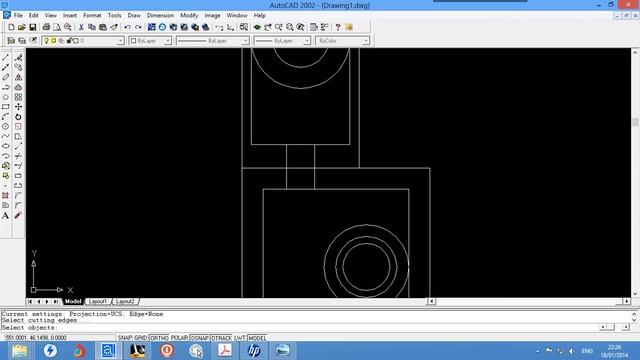Open the Draw menu
The height and width of the screenshot is (360, 640).
point(134,16)
